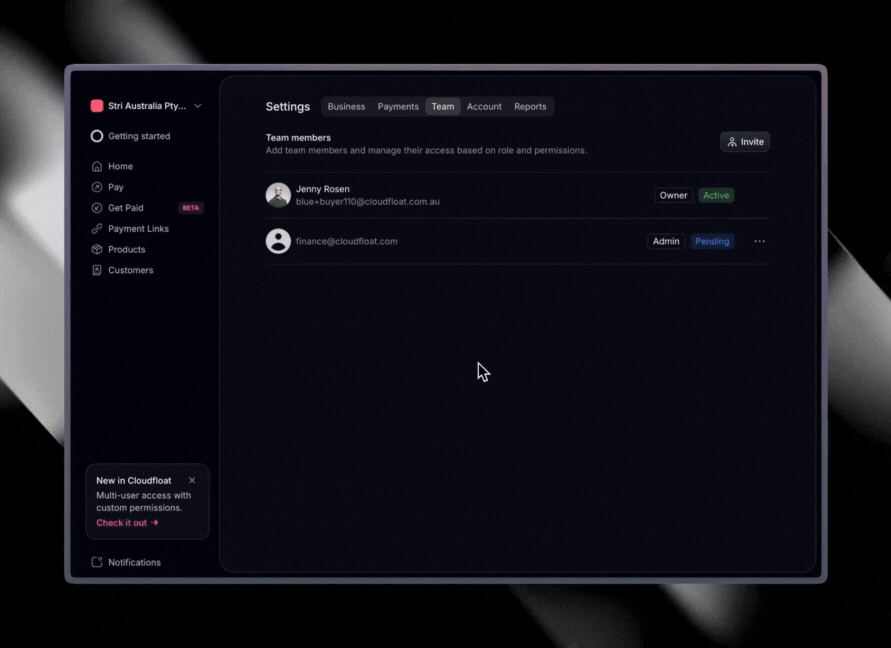This screenshot has width=891, height=648.
Task: Click Jenny Rosen's profile photo
Action: pyautogui.click(x=278, y=195)
